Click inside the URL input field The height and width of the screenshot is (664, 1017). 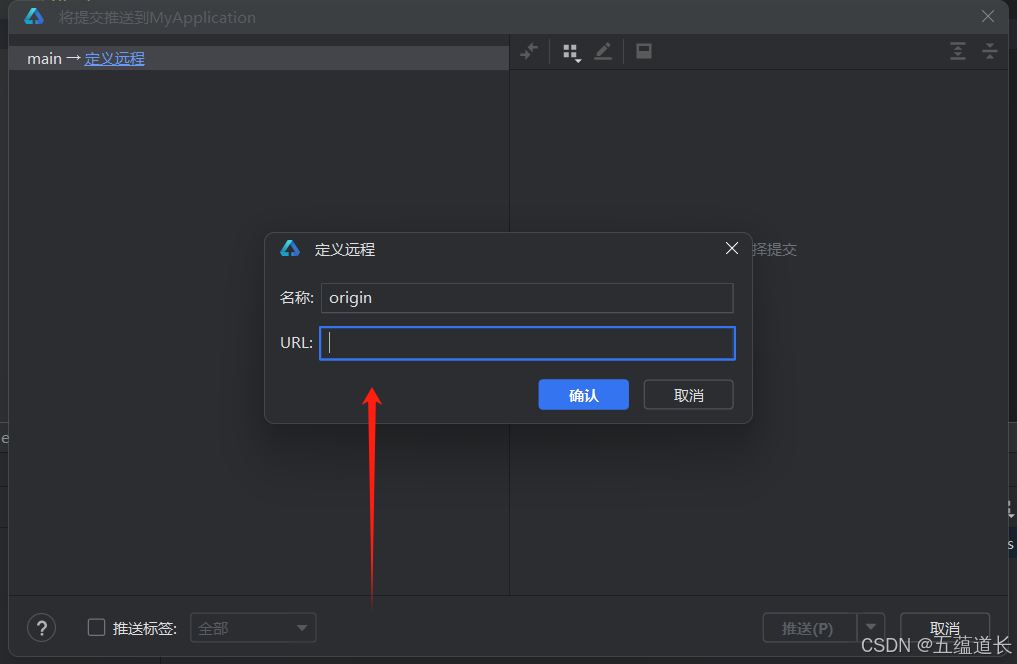527,342
